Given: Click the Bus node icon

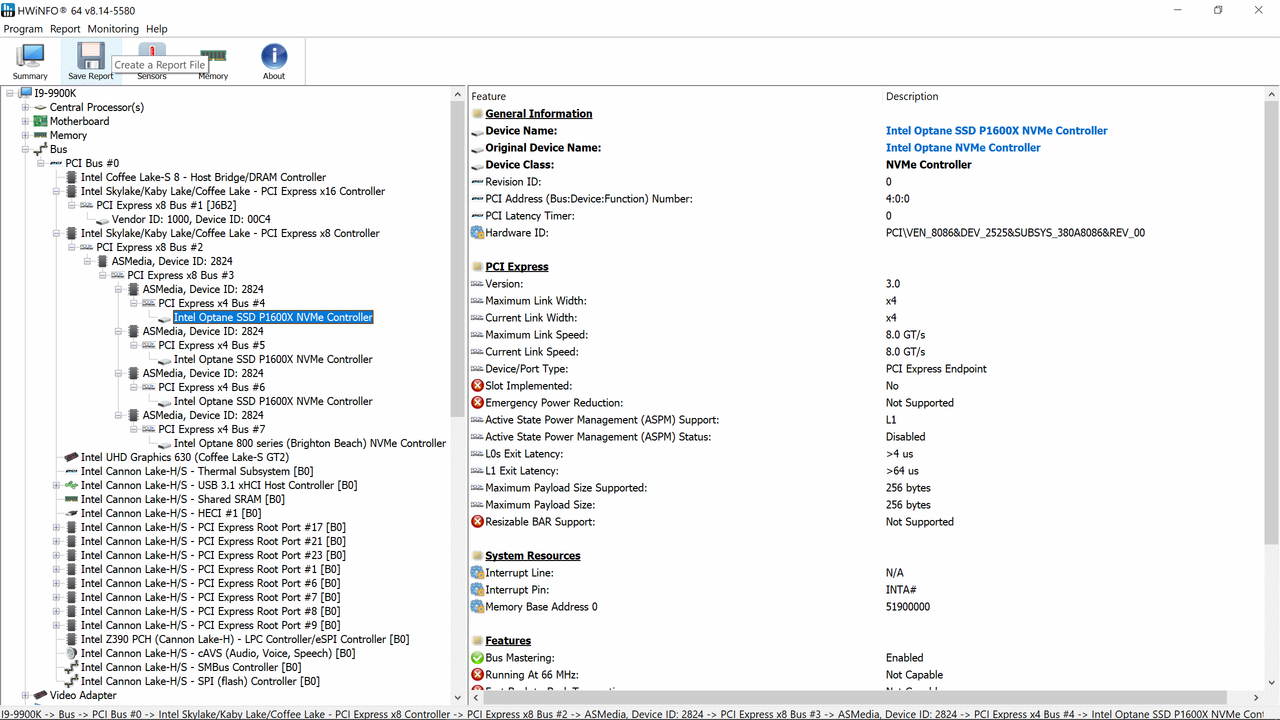Looking at the screenshot, I should (x=40, y=149).
